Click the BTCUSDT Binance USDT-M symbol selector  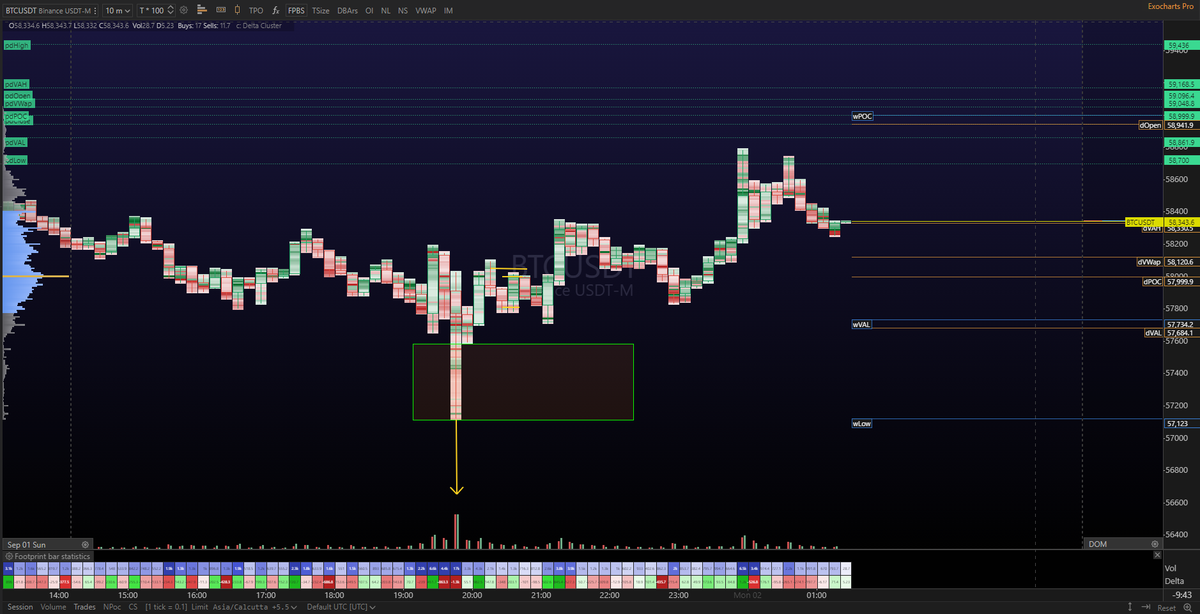[x=48, y=10]
